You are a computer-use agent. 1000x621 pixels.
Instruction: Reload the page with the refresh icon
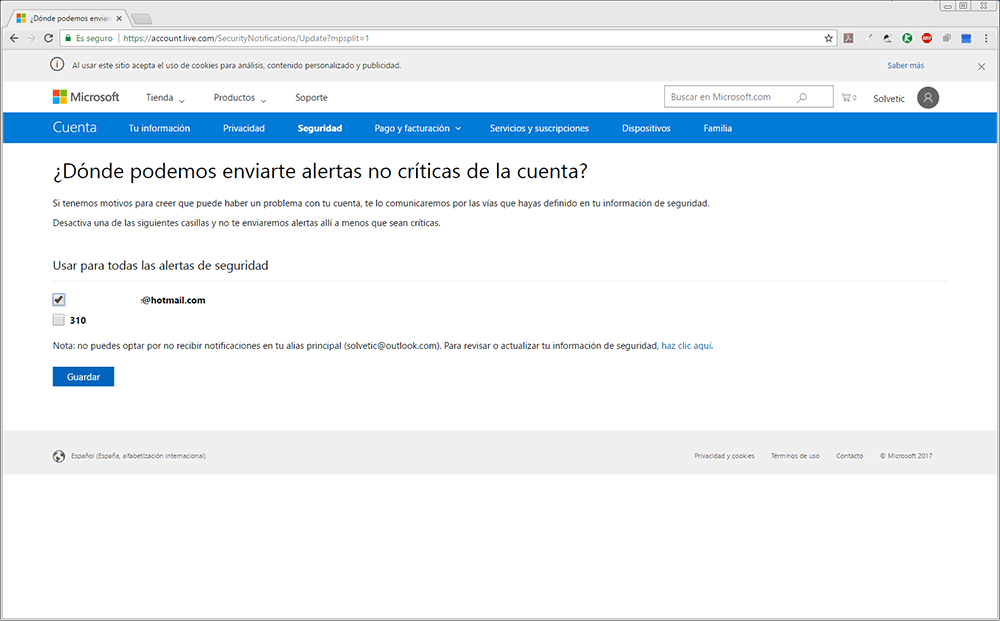tap(48, 38)
